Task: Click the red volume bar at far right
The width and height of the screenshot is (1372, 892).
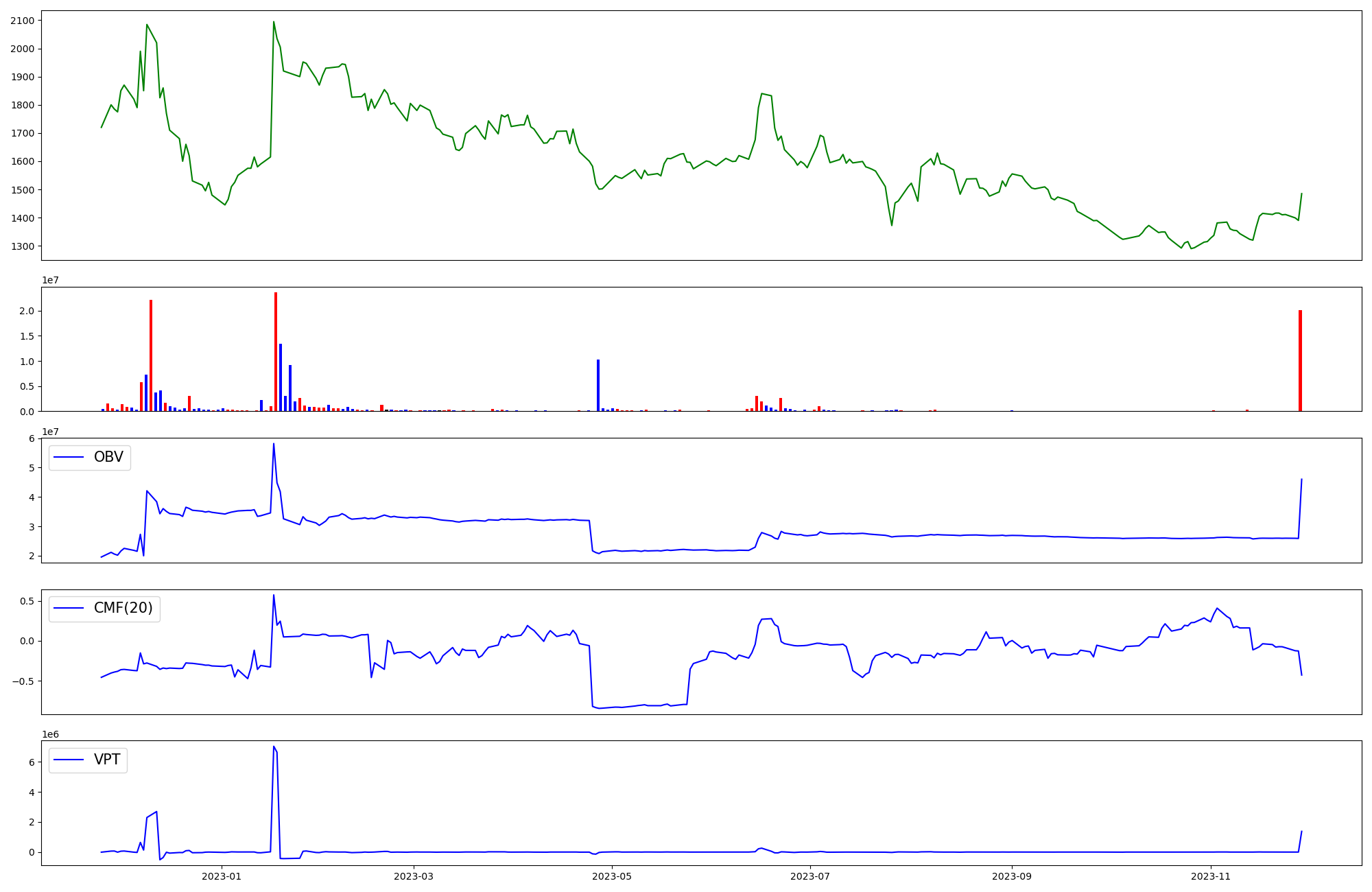Action: click(1300, 360)
